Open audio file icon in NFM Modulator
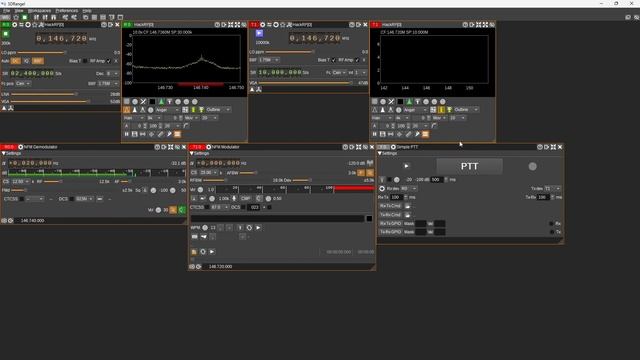Image resolution: width=640 pixels, height=360 pixels. coord(194,252)
